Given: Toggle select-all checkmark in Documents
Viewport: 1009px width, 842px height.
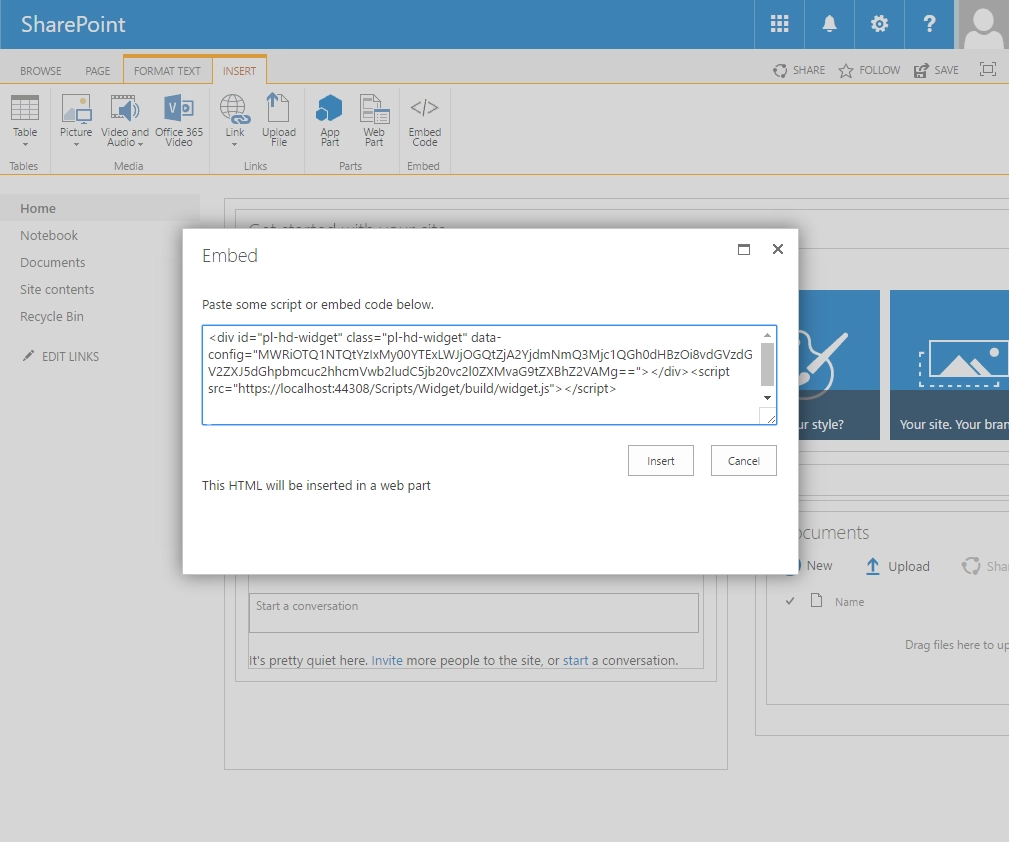Looking at the screenshot, I should click(x=790, y=601).
